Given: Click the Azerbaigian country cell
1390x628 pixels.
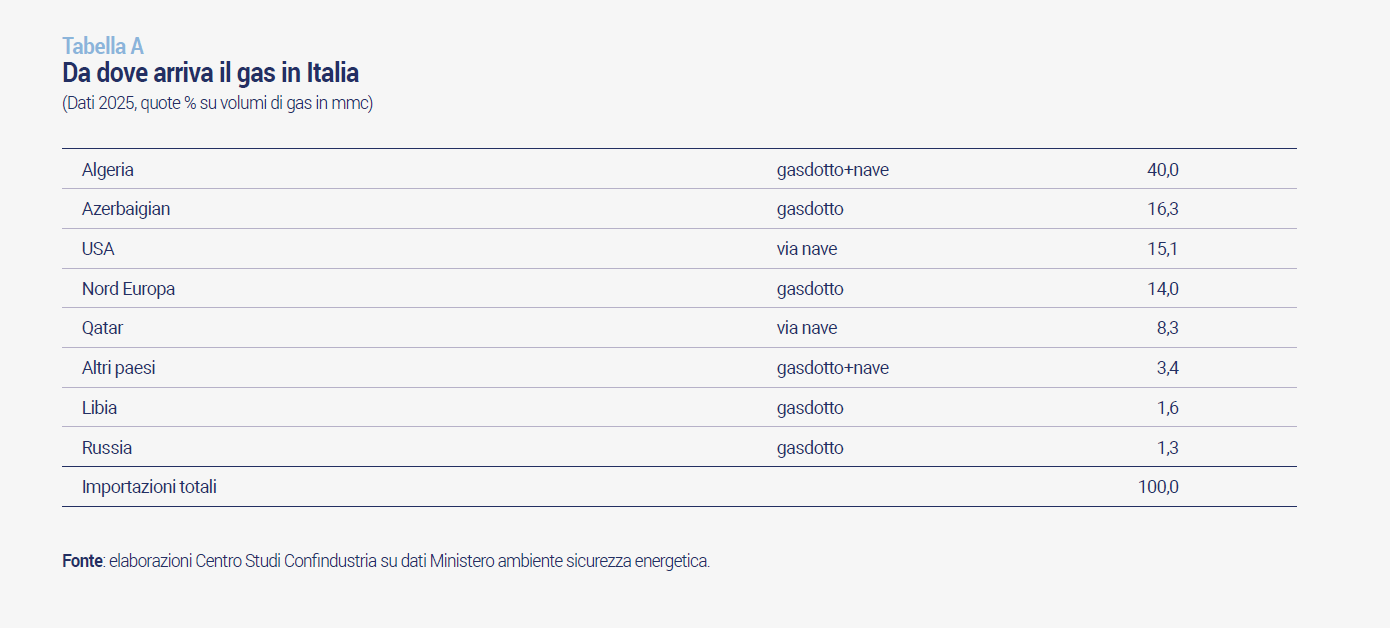Looking at the screenshot, I should (x=126, y=209).
